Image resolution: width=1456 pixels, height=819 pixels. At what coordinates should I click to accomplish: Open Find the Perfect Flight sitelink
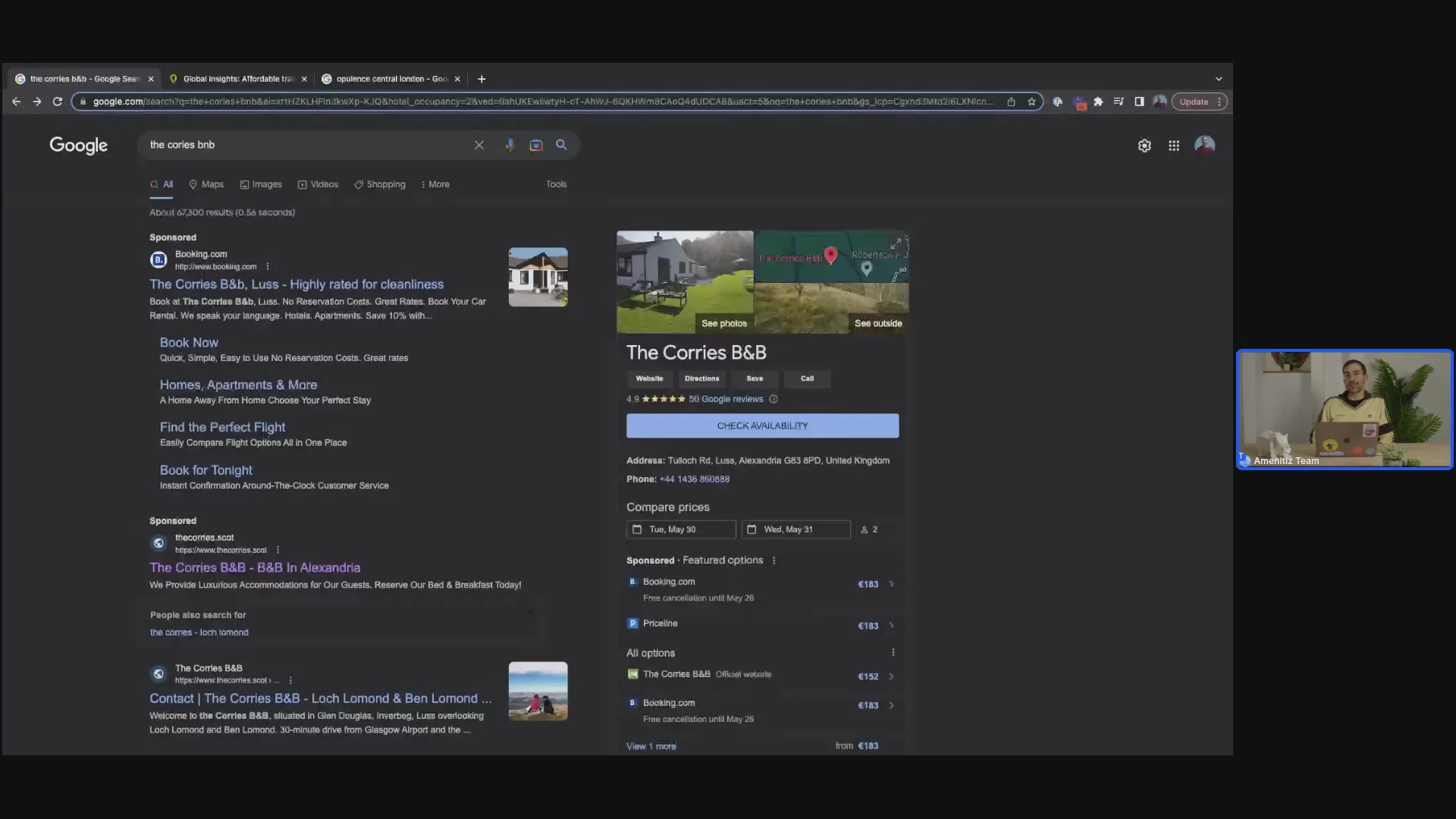click(222, 428)
